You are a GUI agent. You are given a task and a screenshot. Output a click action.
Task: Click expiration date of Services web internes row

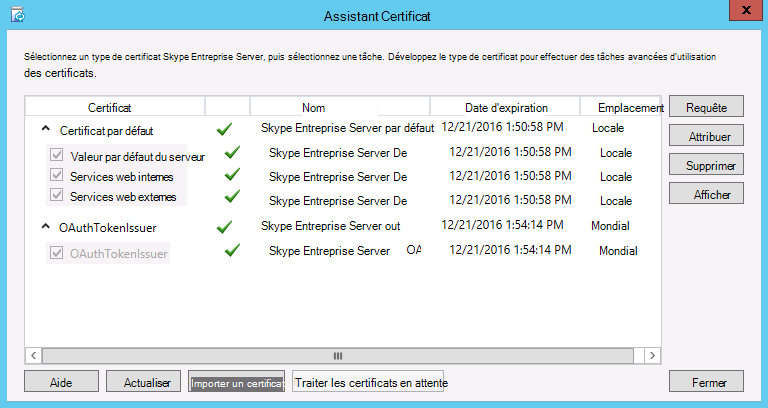pyautogui.click(x=510, y=176)
